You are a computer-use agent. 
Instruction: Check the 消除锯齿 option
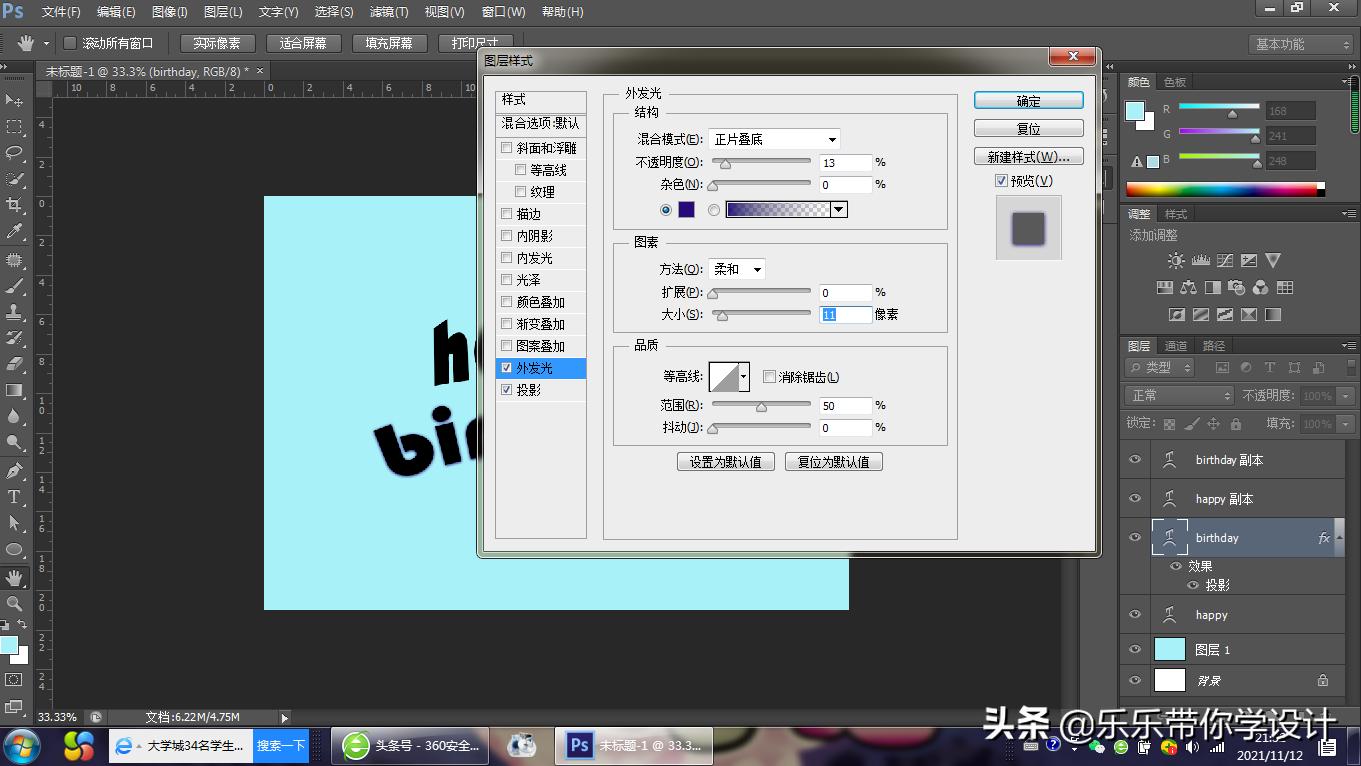[x=769, y=376]
